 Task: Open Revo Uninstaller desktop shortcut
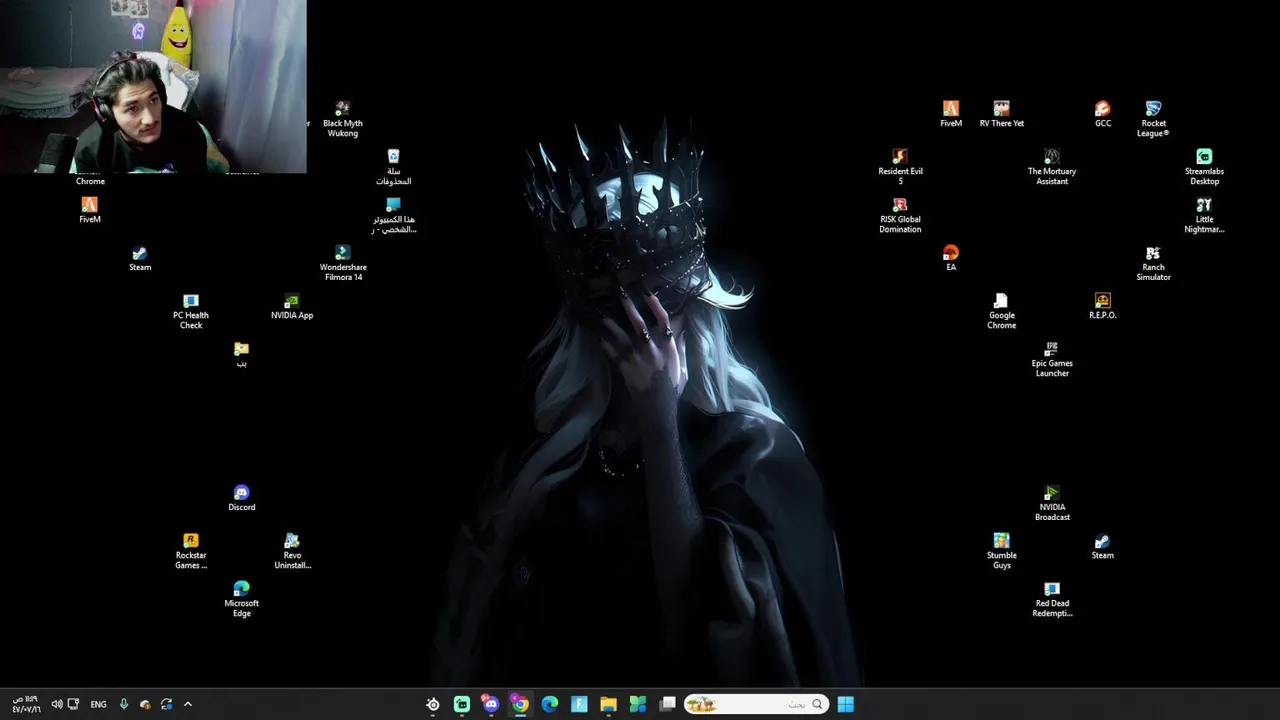(292, 551)
